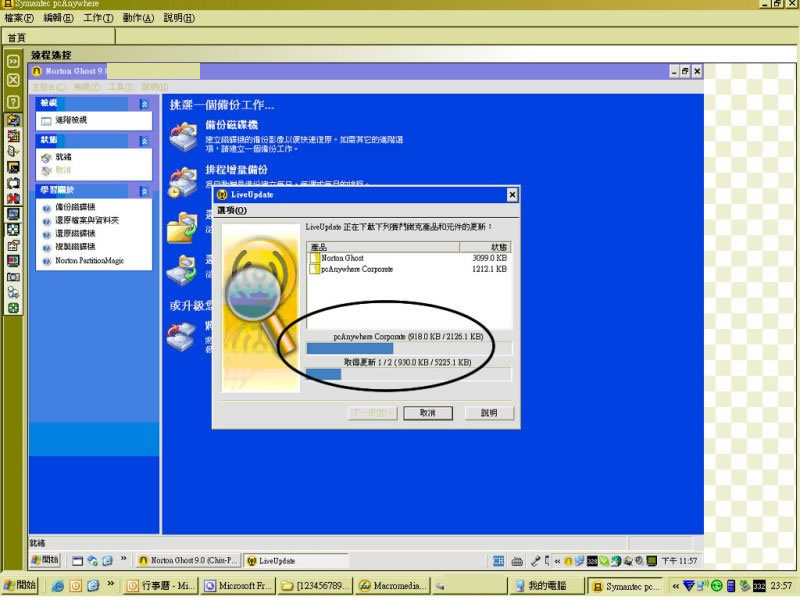Viewport: 800px width, 600px height.
Task: Open 檔案(F) menu in pcAnywhere
Action: coord(19,18)
